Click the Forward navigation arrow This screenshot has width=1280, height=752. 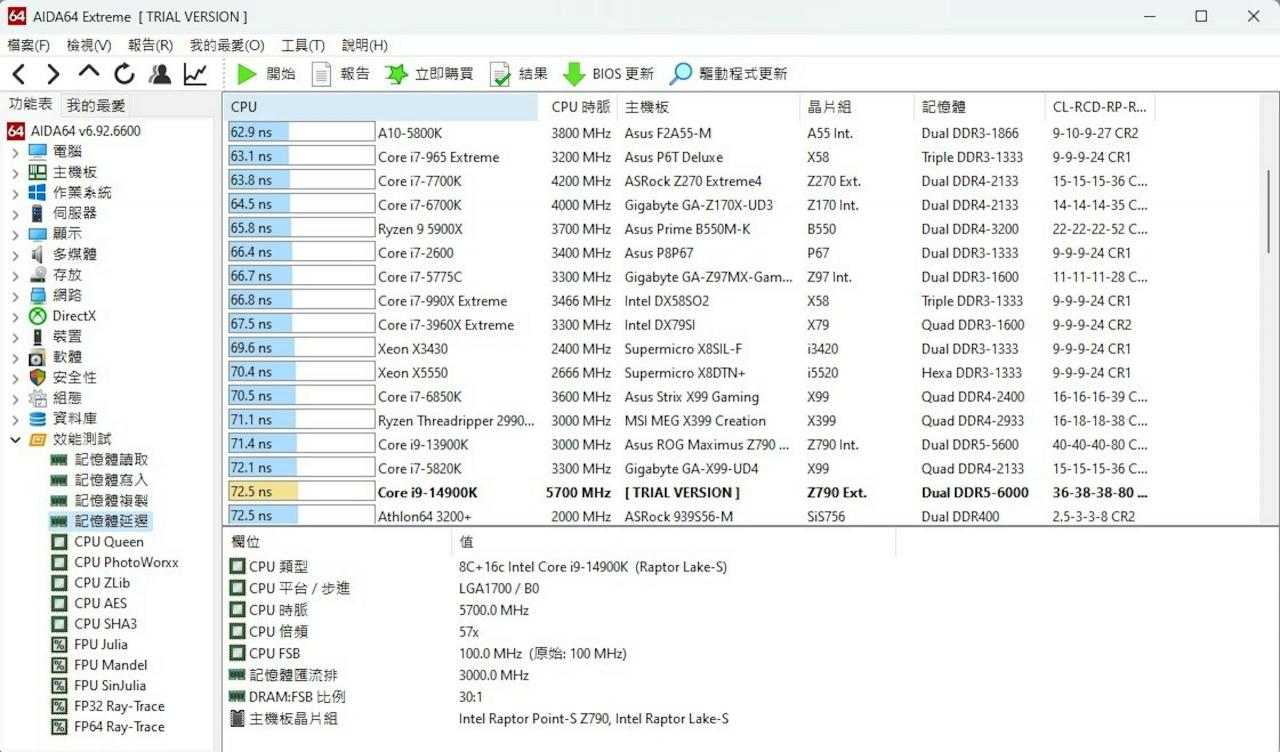click(54, 74)
